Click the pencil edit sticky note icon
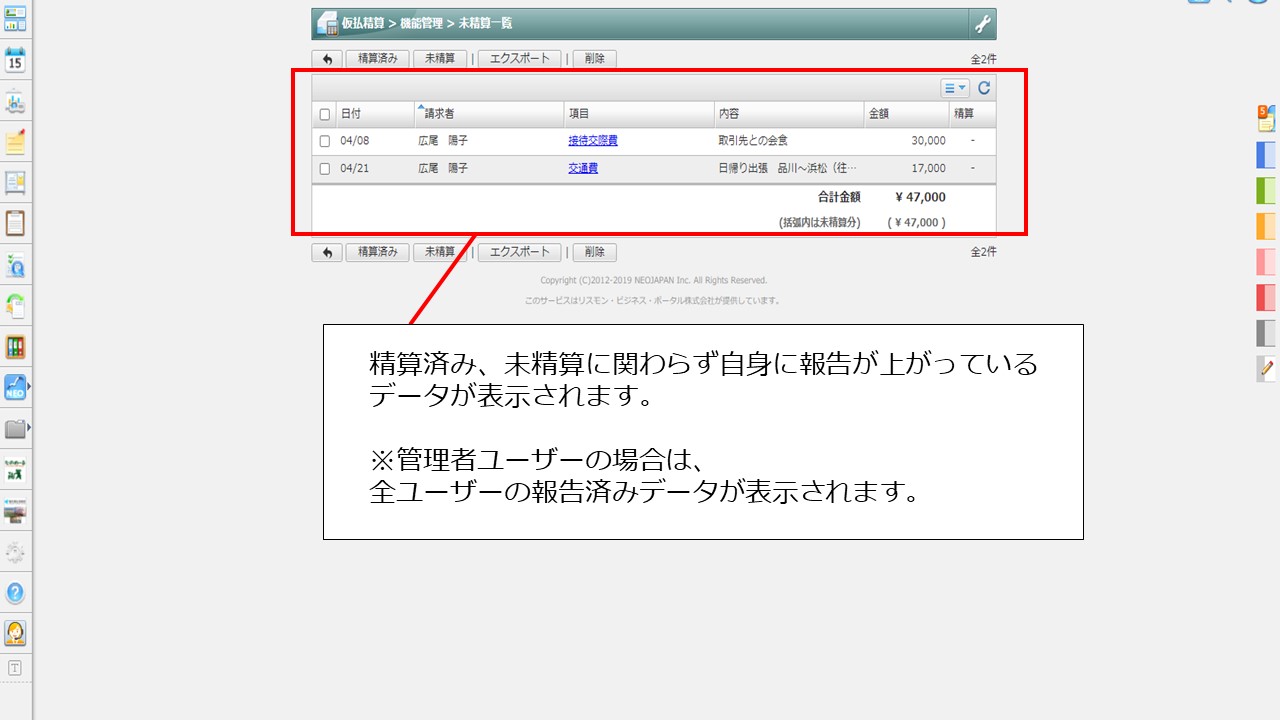This screenshot has height=720, width=1280. tap(1266, 368)
